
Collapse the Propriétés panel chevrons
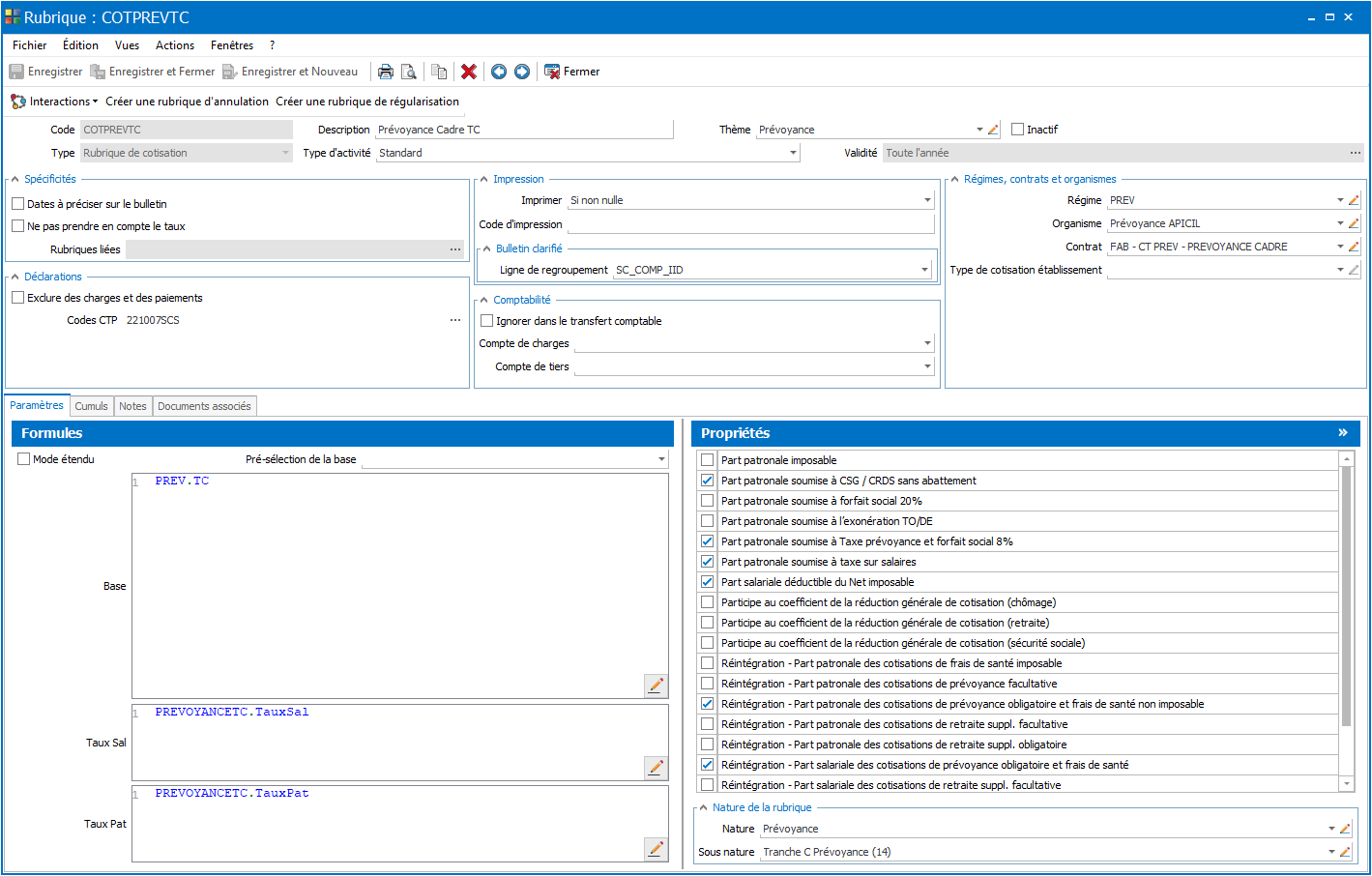(1342, 433)
